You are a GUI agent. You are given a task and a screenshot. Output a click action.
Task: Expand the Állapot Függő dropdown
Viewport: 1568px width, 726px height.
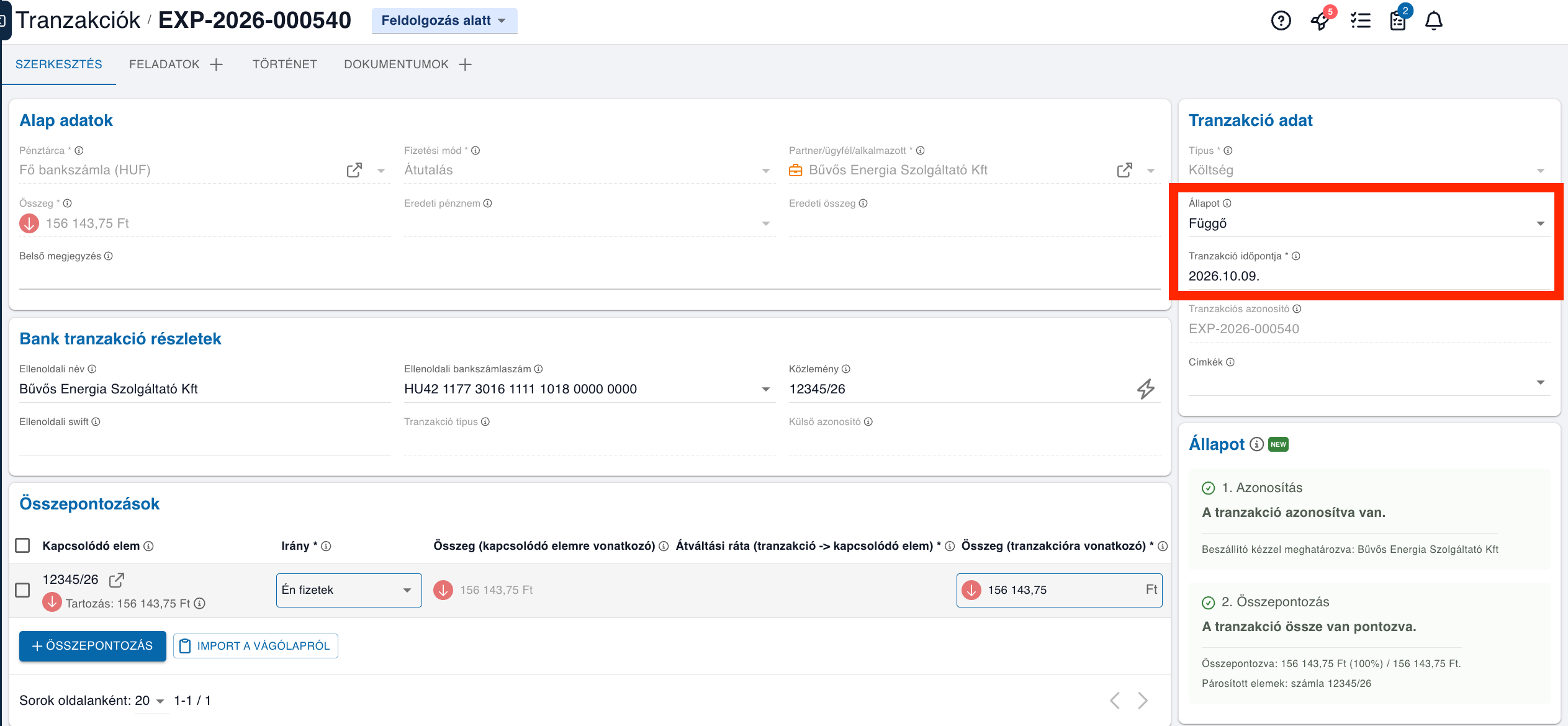pyautogui.click(x=1369, y=223)
